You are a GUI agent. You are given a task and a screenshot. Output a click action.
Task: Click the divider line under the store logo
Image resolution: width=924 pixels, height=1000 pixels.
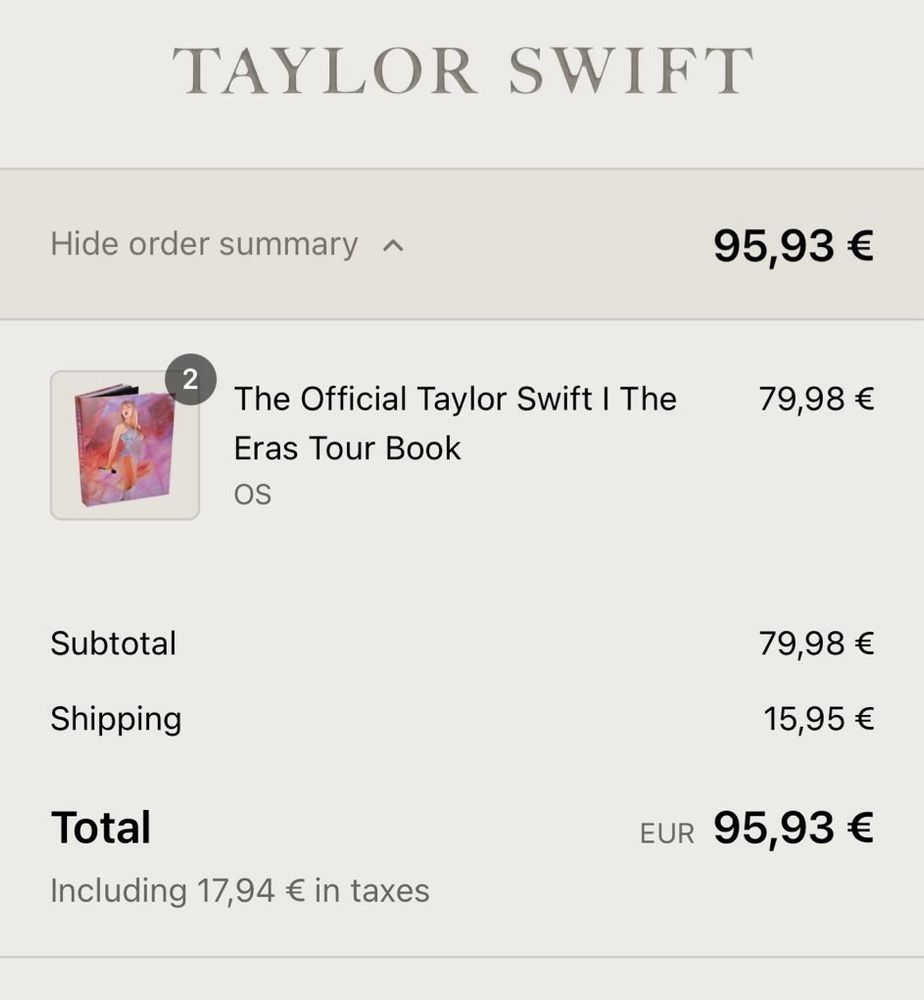click(x=462, y=169)
